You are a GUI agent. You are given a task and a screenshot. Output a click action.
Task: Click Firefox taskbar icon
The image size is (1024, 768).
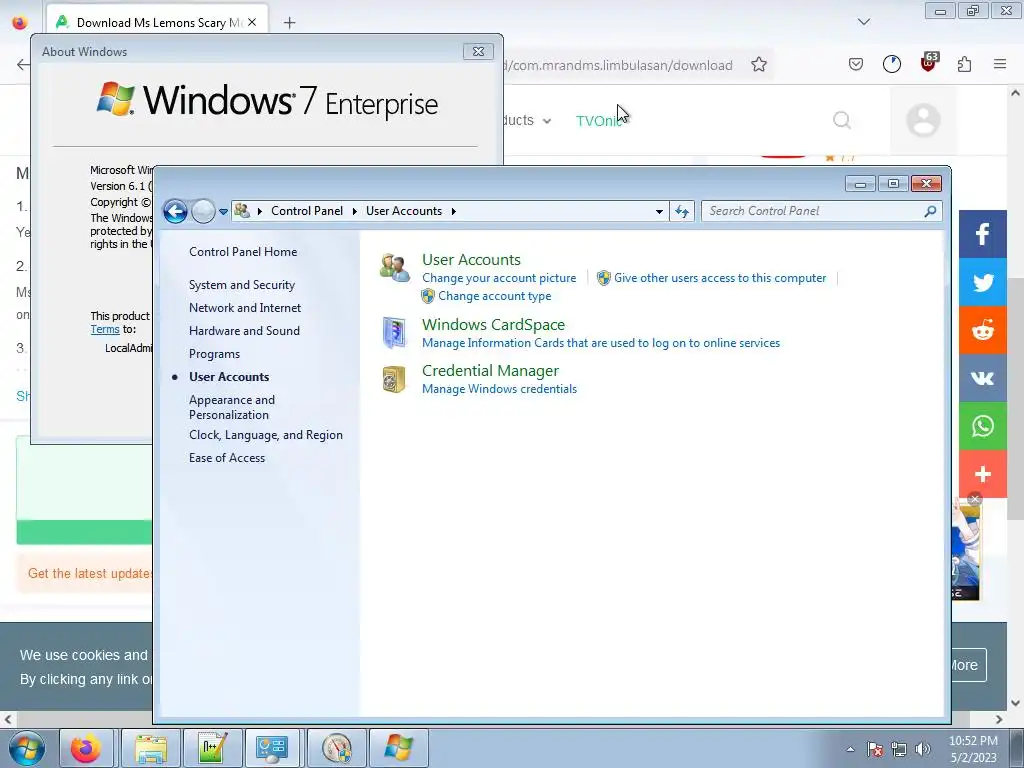[86, 748]
